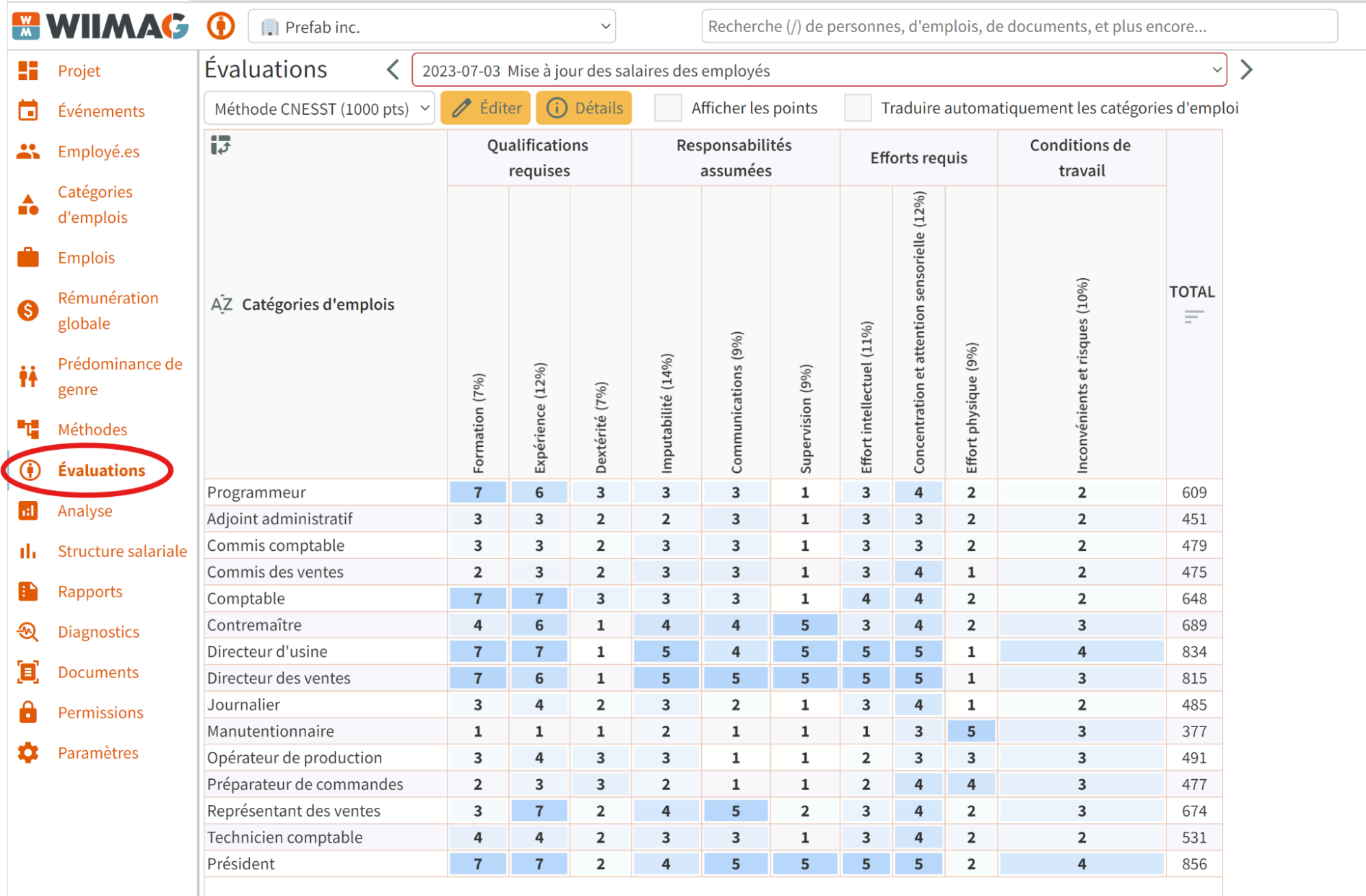Sort by TOTAL using the filter-lines icon
1366x896 pixels.
tap(1194, 316)
